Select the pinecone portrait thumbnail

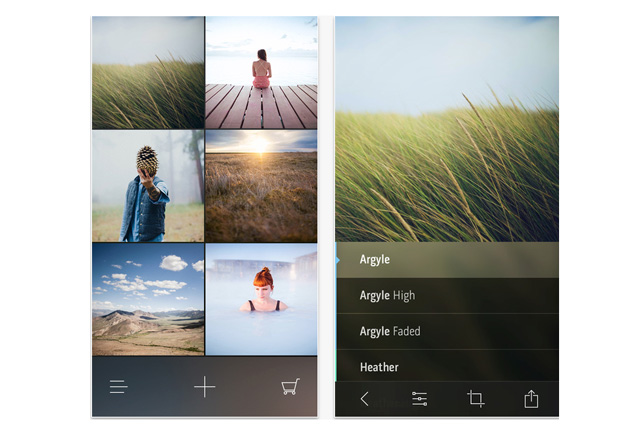pos(148,186)
